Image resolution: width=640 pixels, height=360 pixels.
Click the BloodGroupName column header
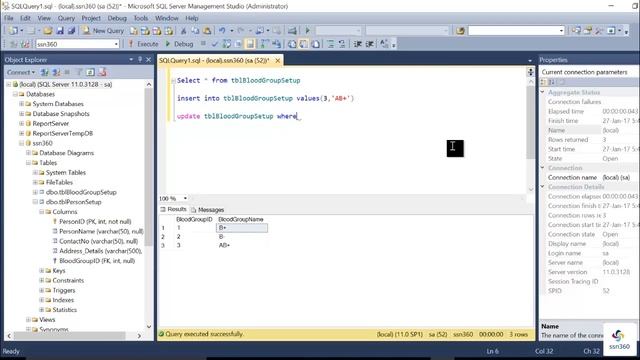241,220
